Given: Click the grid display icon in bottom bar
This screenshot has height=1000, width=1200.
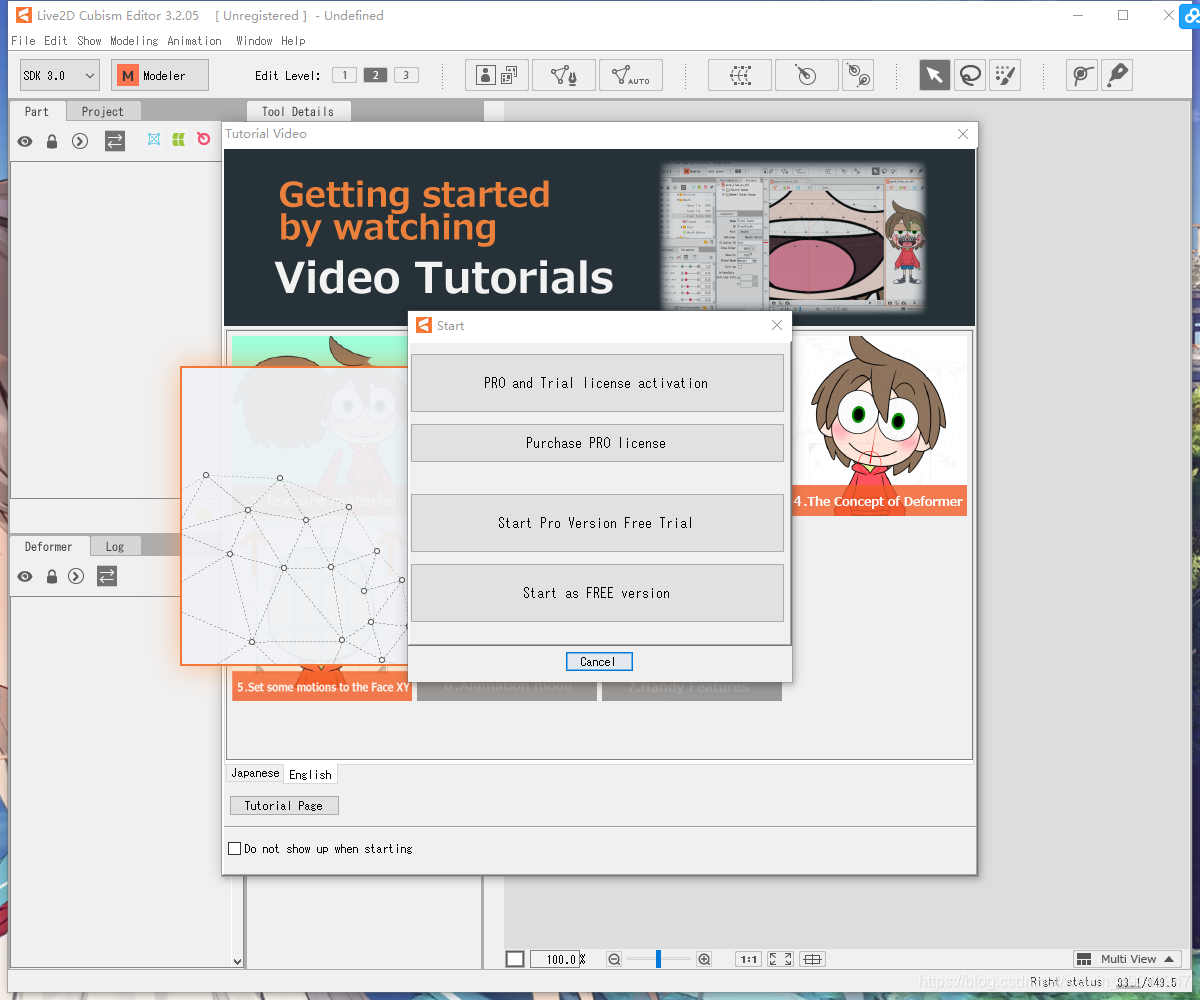Looking at the screenshot, I should point(813,959).
